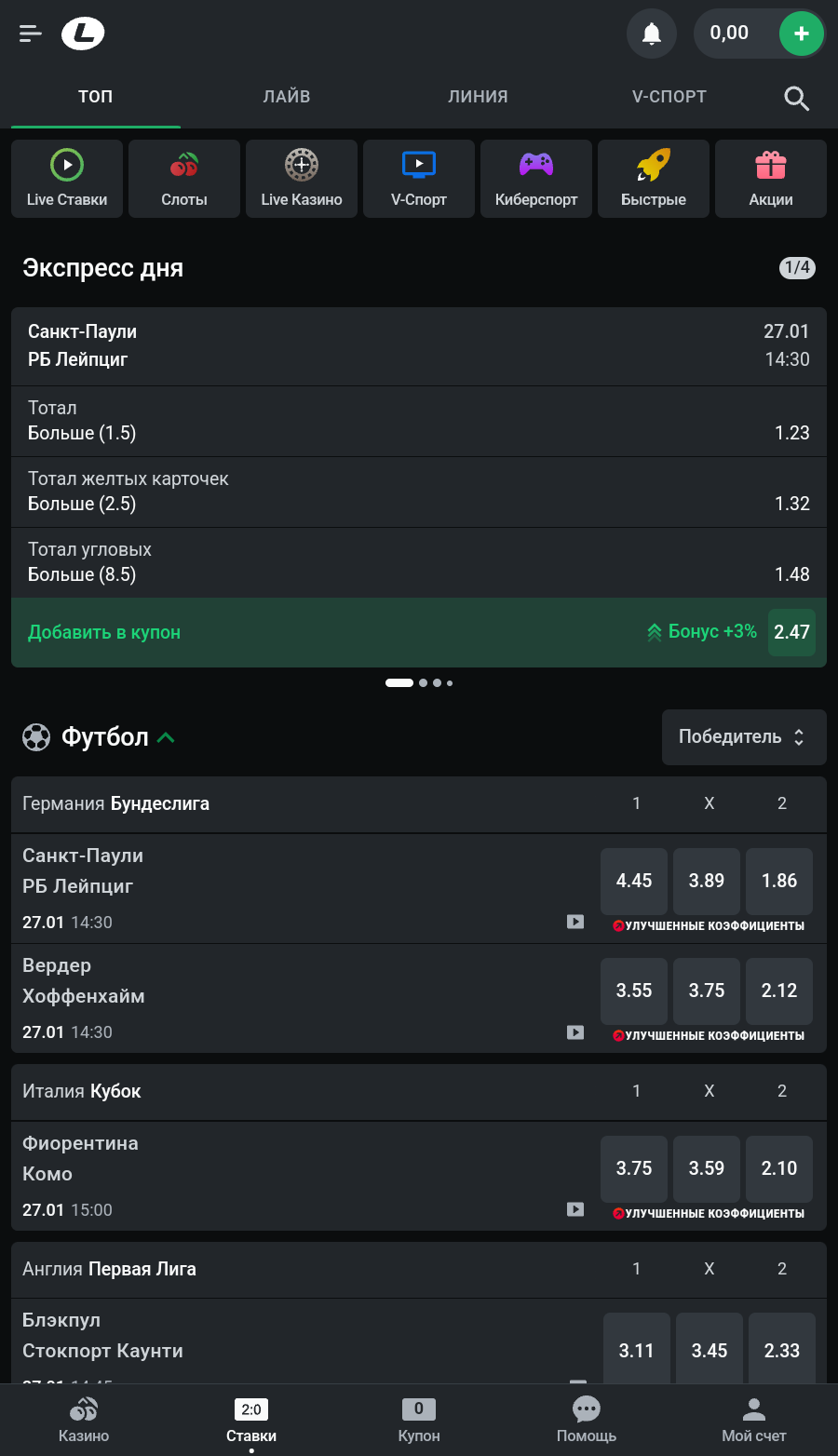Open Live Ставки shortcut
The image size is (838, 1456).
tap(67, 179)
